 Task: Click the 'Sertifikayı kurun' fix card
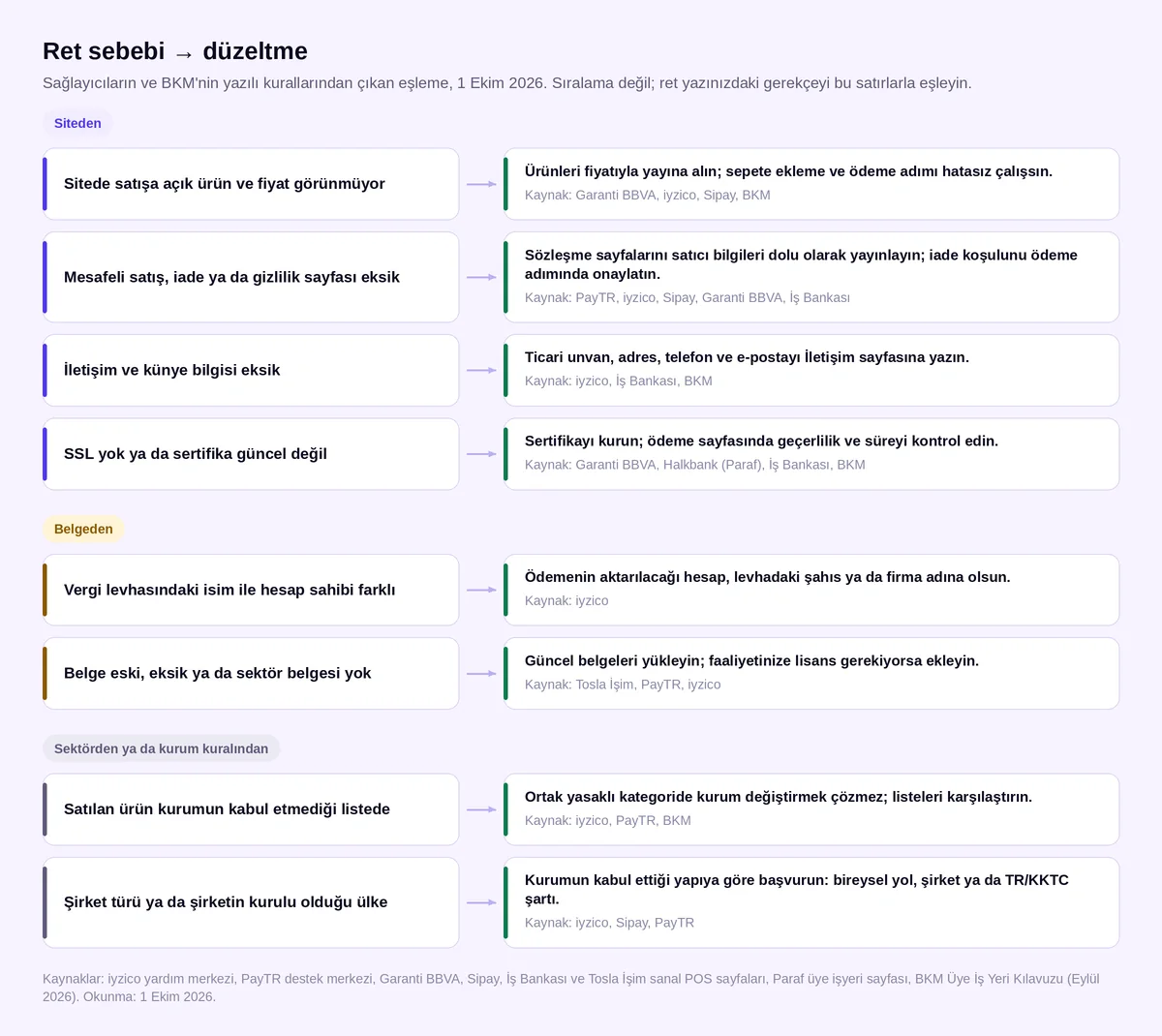click(811, 454)
